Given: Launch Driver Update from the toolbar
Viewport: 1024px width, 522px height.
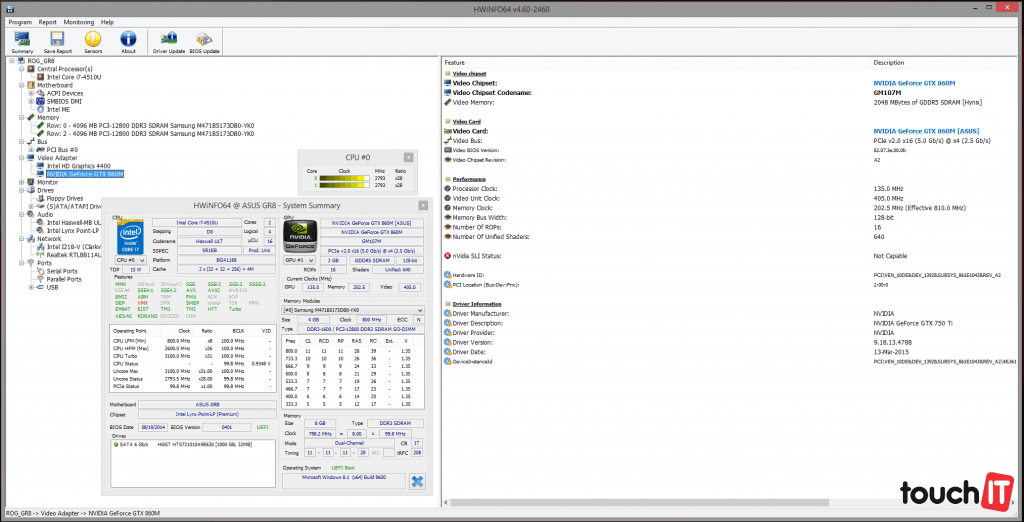Looking at the screenshot, I should coord(168,38).
